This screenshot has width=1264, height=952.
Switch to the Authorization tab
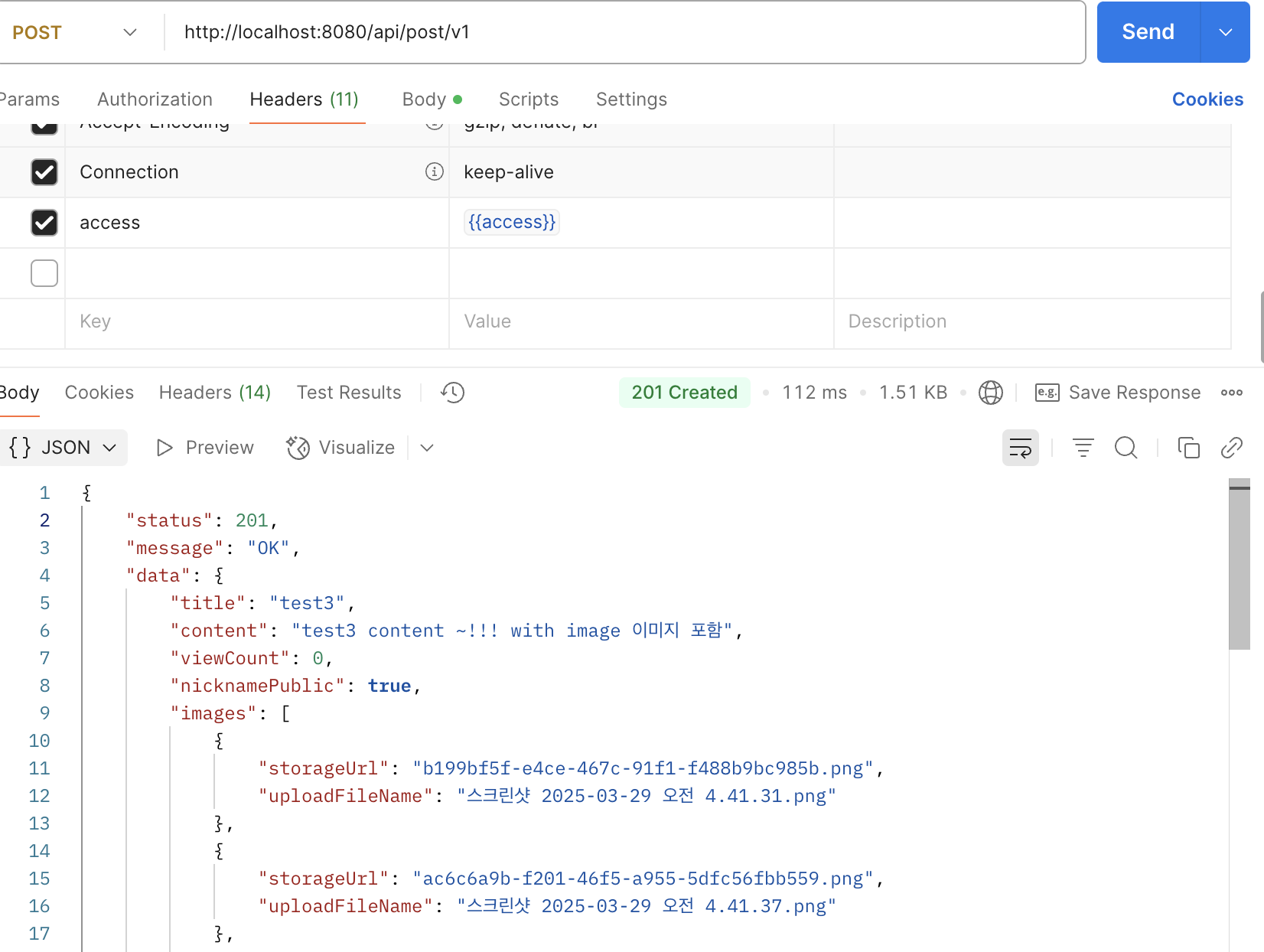tap(155, 99)
